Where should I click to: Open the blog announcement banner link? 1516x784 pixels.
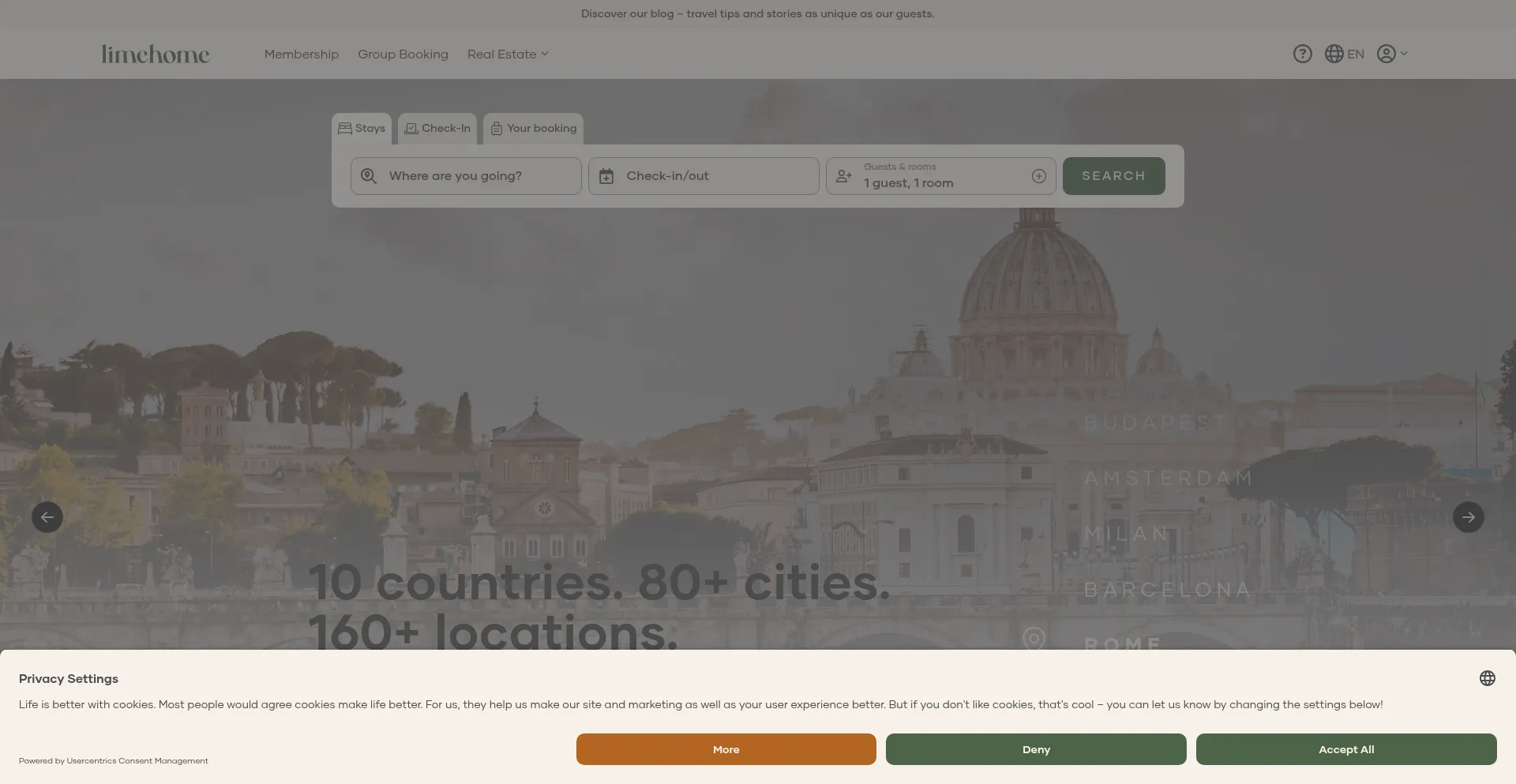[x=758, y=13]
